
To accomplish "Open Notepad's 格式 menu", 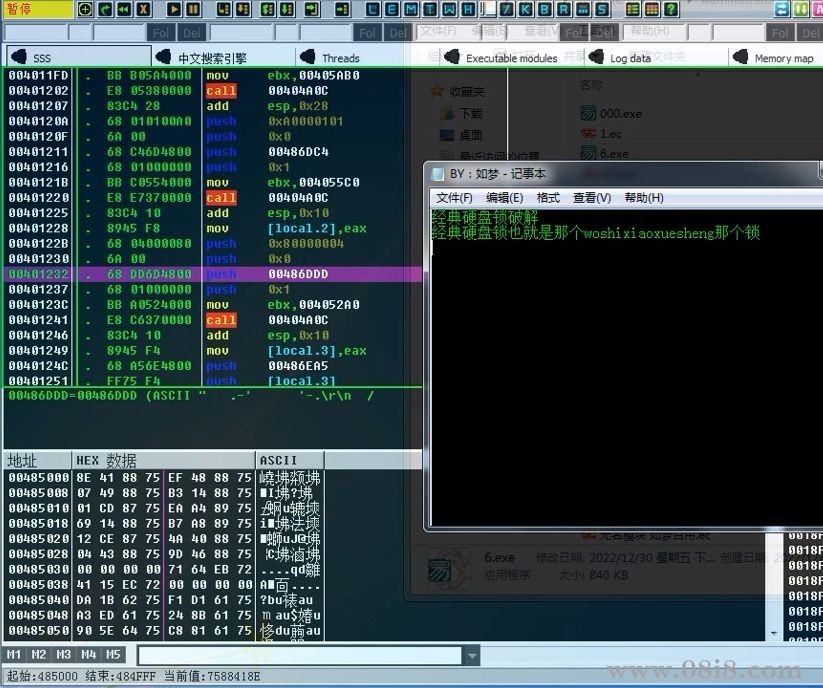I will [x=548, y=198].
